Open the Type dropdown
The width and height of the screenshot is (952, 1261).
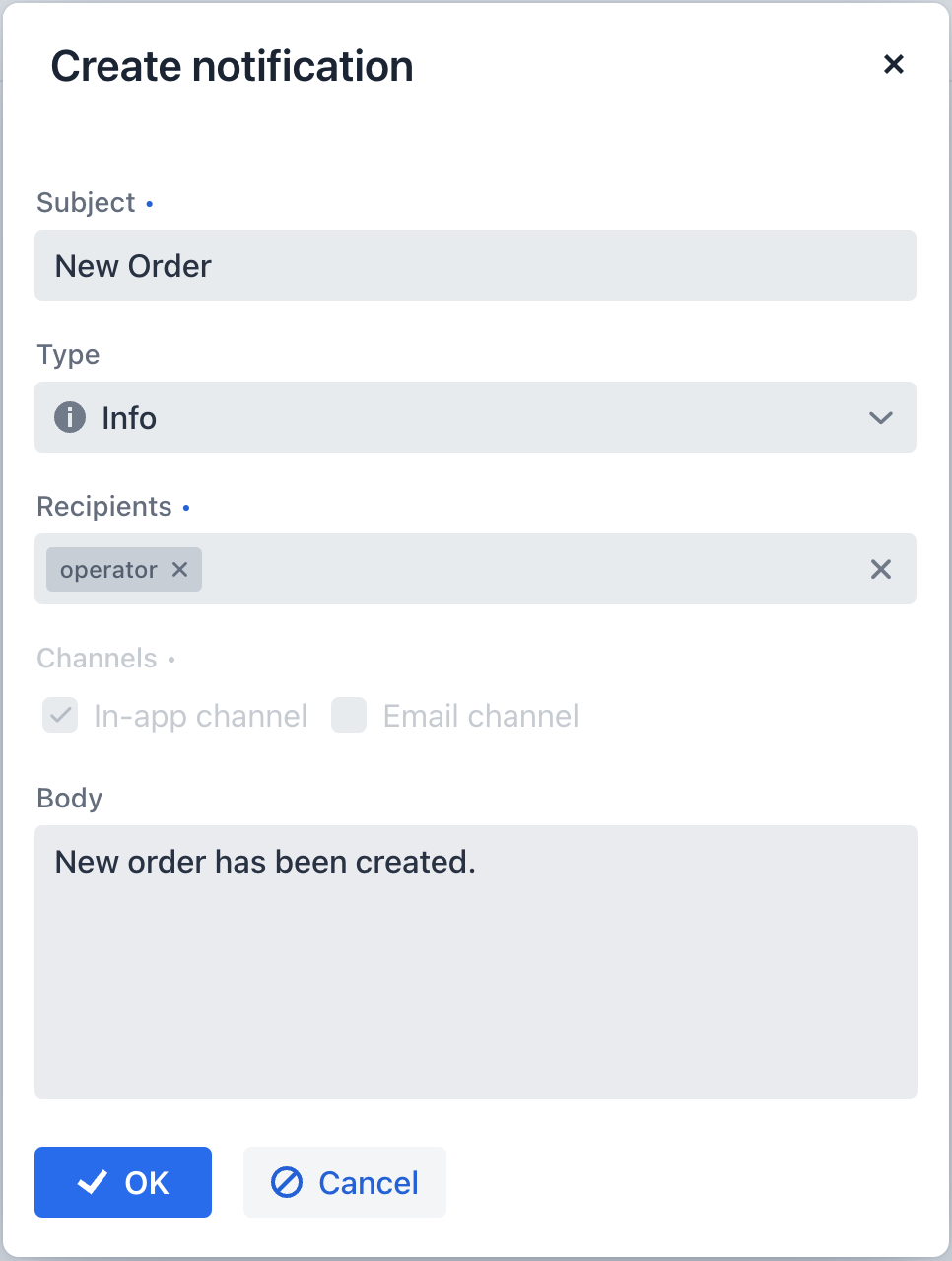[476, 417]
